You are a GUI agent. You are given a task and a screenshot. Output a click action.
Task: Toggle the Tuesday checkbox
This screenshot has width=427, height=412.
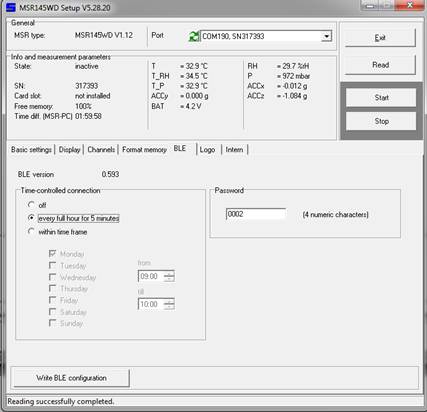point(52,265)
